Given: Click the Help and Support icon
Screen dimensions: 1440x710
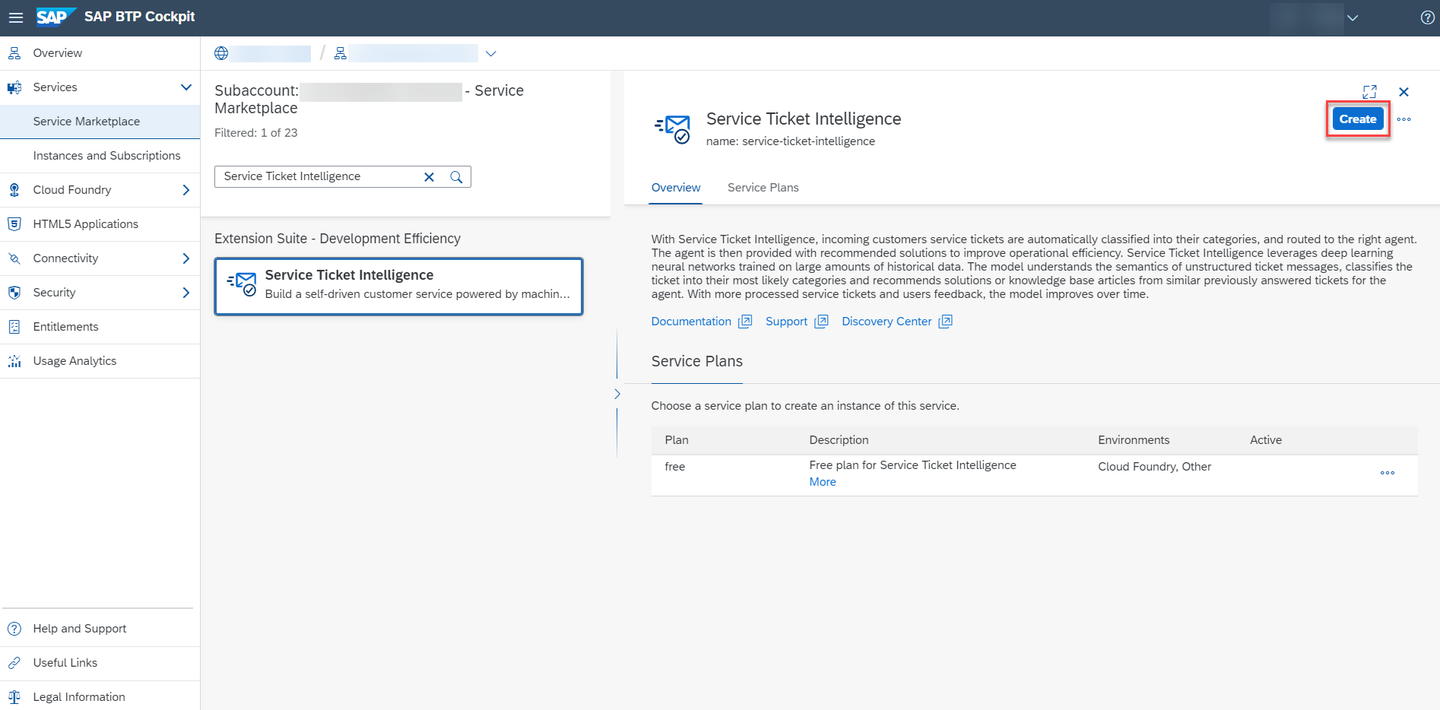Looking at the screenshot, I should point(14,629).
